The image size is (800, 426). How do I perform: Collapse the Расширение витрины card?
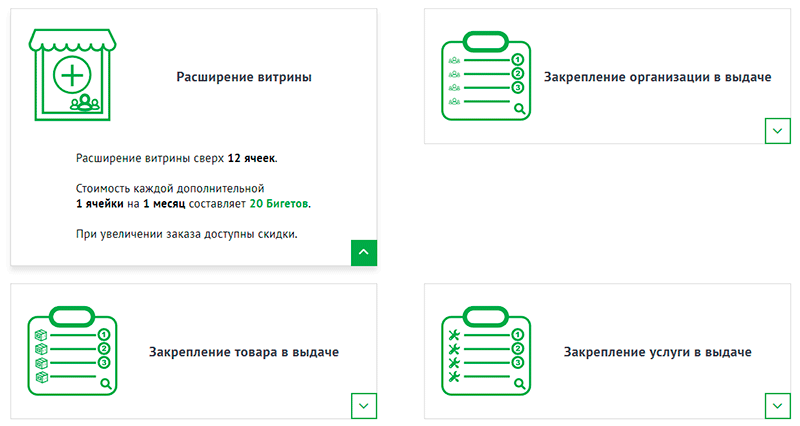(364, 253)
